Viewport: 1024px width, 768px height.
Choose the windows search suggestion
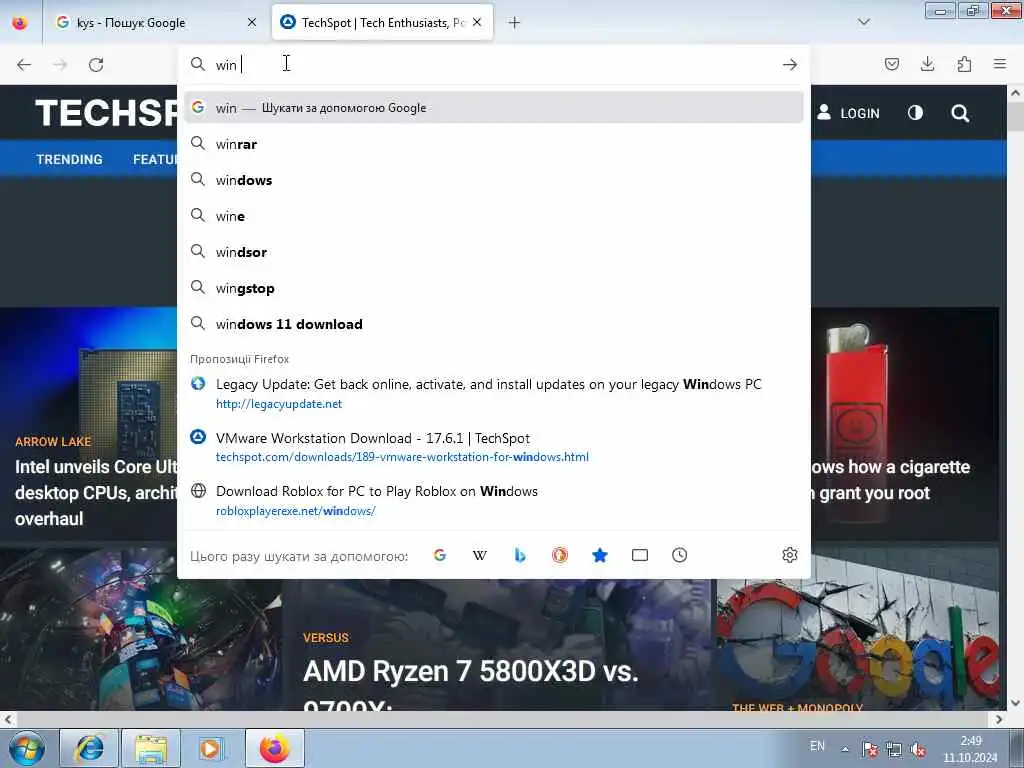pos(494,180)
